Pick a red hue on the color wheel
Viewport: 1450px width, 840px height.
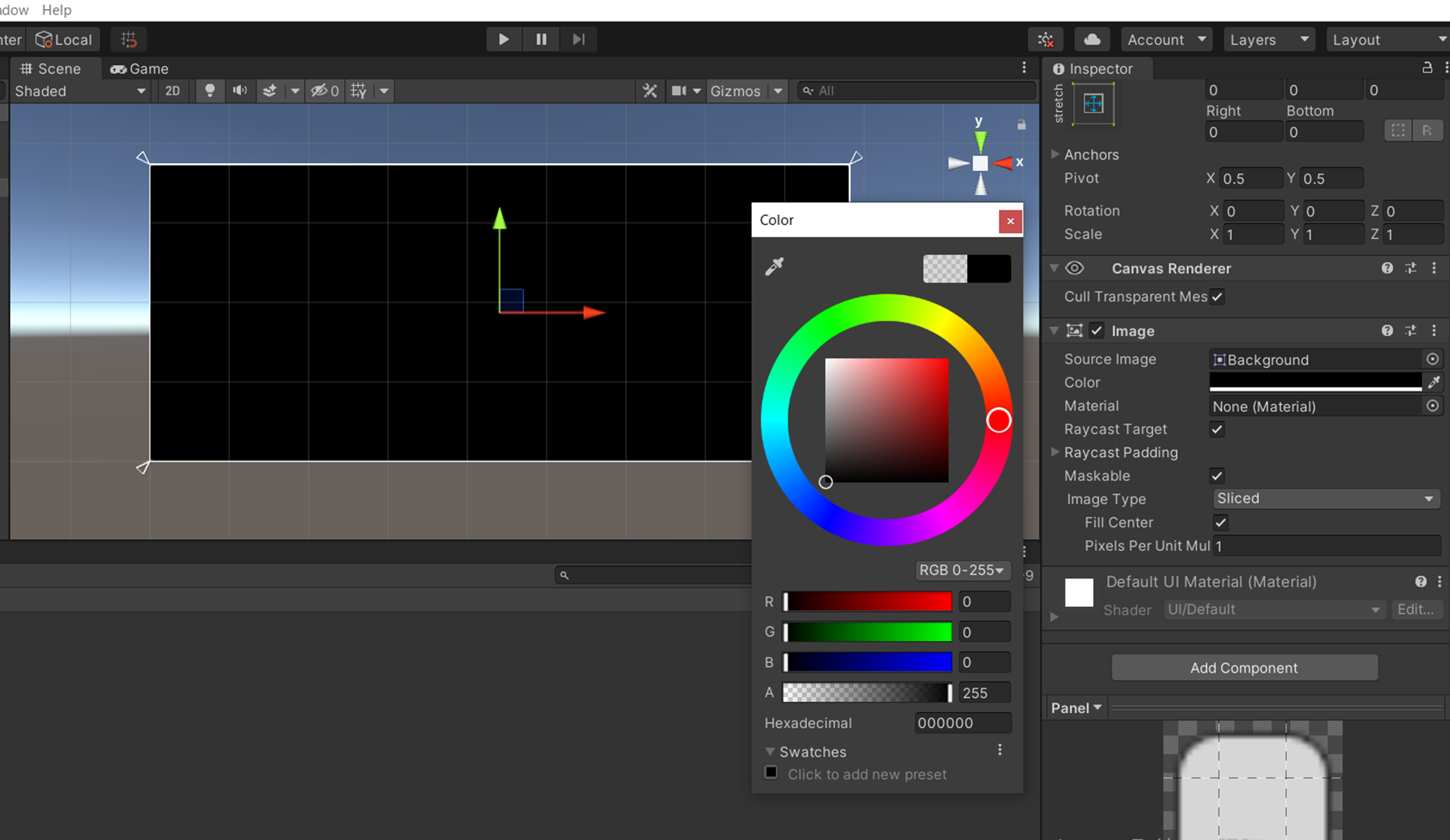(999, 420)
